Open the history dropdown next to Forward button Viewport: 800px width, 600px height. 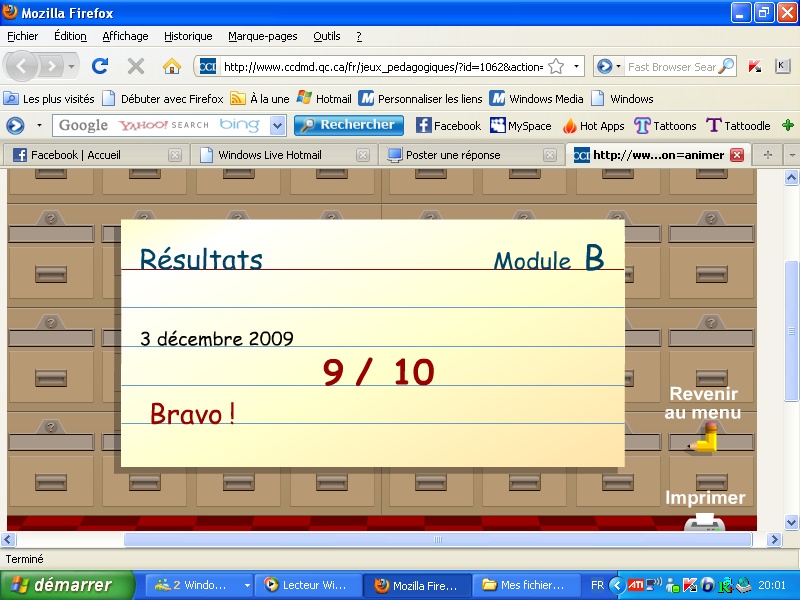tap(71, 66)
